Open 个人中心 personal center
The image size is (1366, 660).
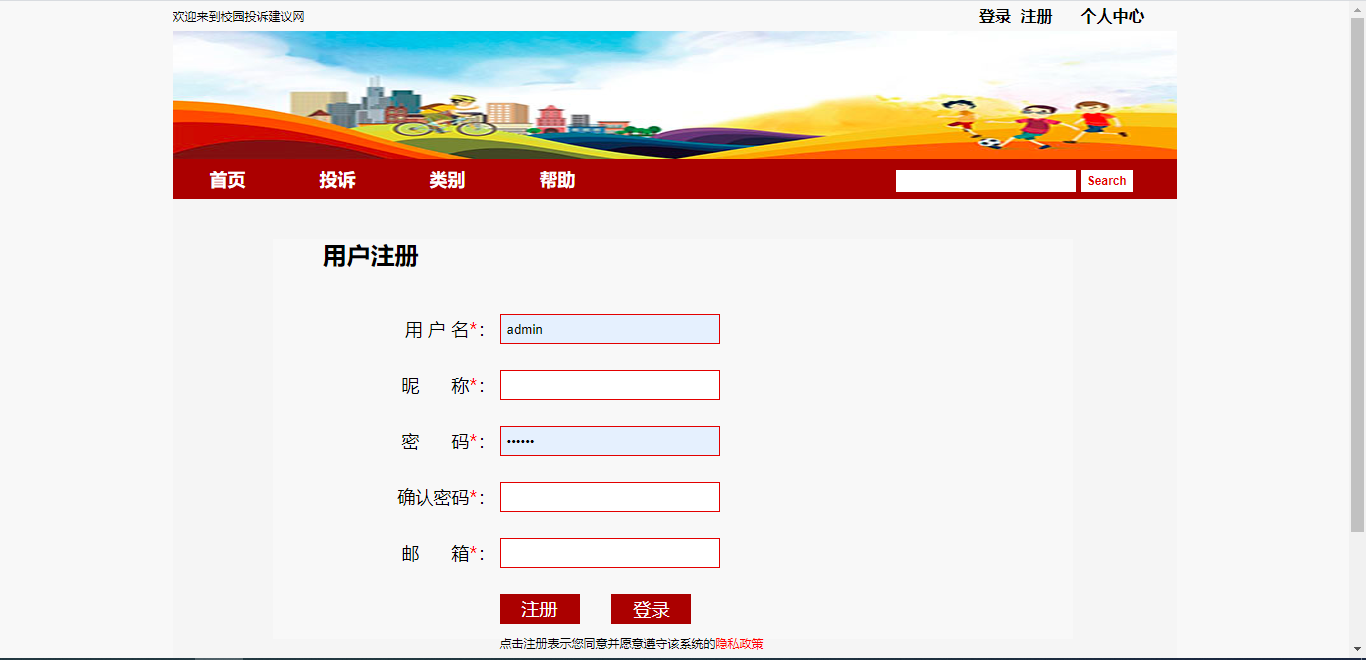1112,16
